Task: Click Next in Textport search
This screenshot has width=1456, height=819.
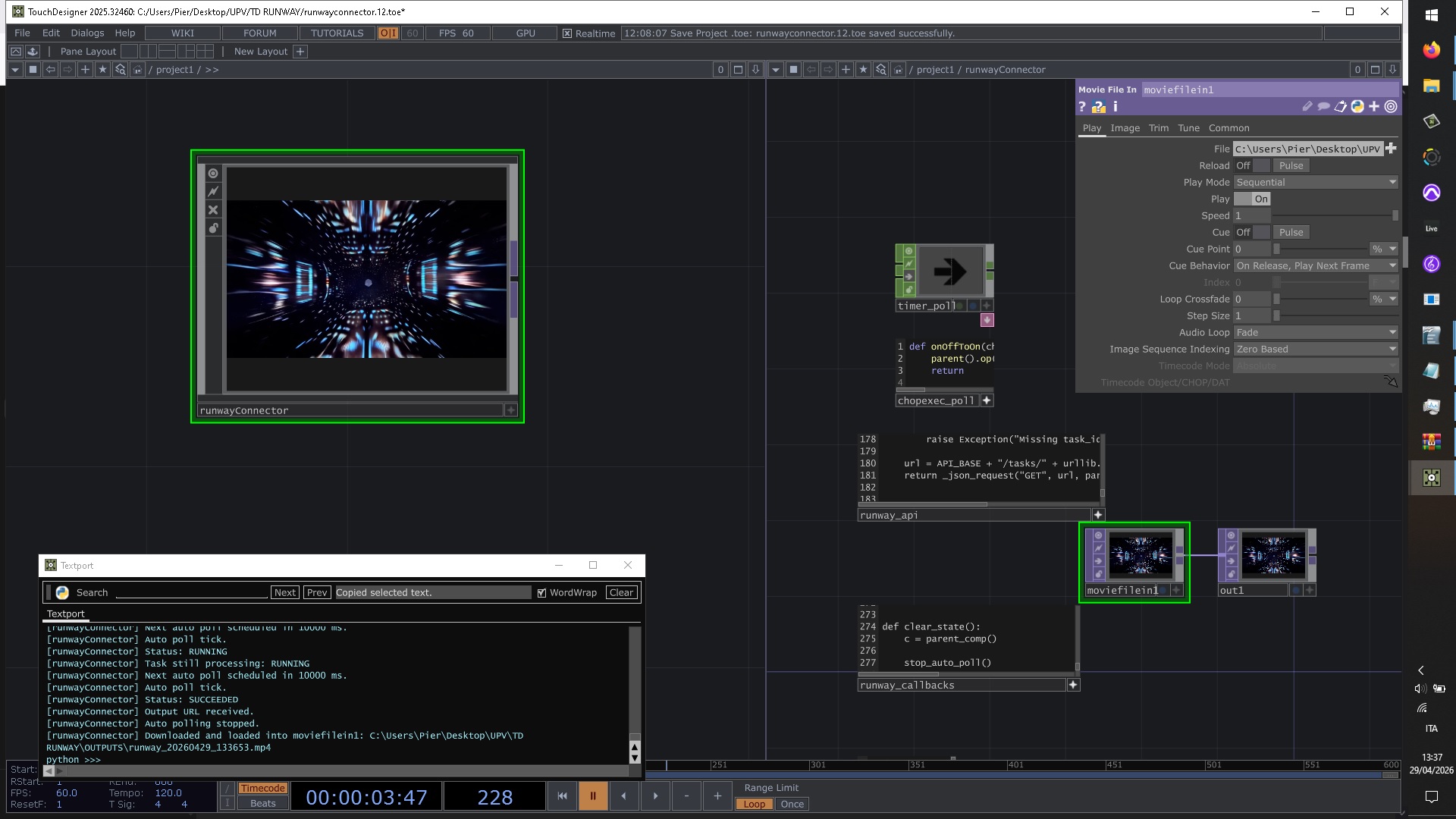Action: (x=285, y=593)
